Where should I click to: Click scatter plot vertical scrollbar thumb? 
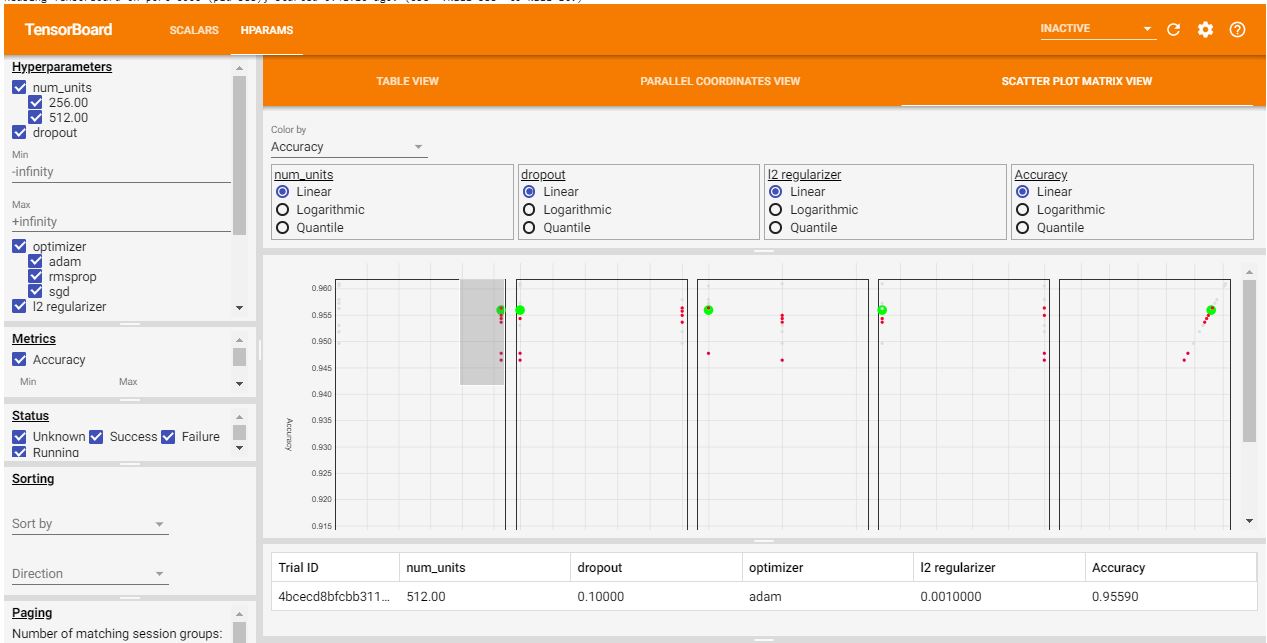(1249, 360)
